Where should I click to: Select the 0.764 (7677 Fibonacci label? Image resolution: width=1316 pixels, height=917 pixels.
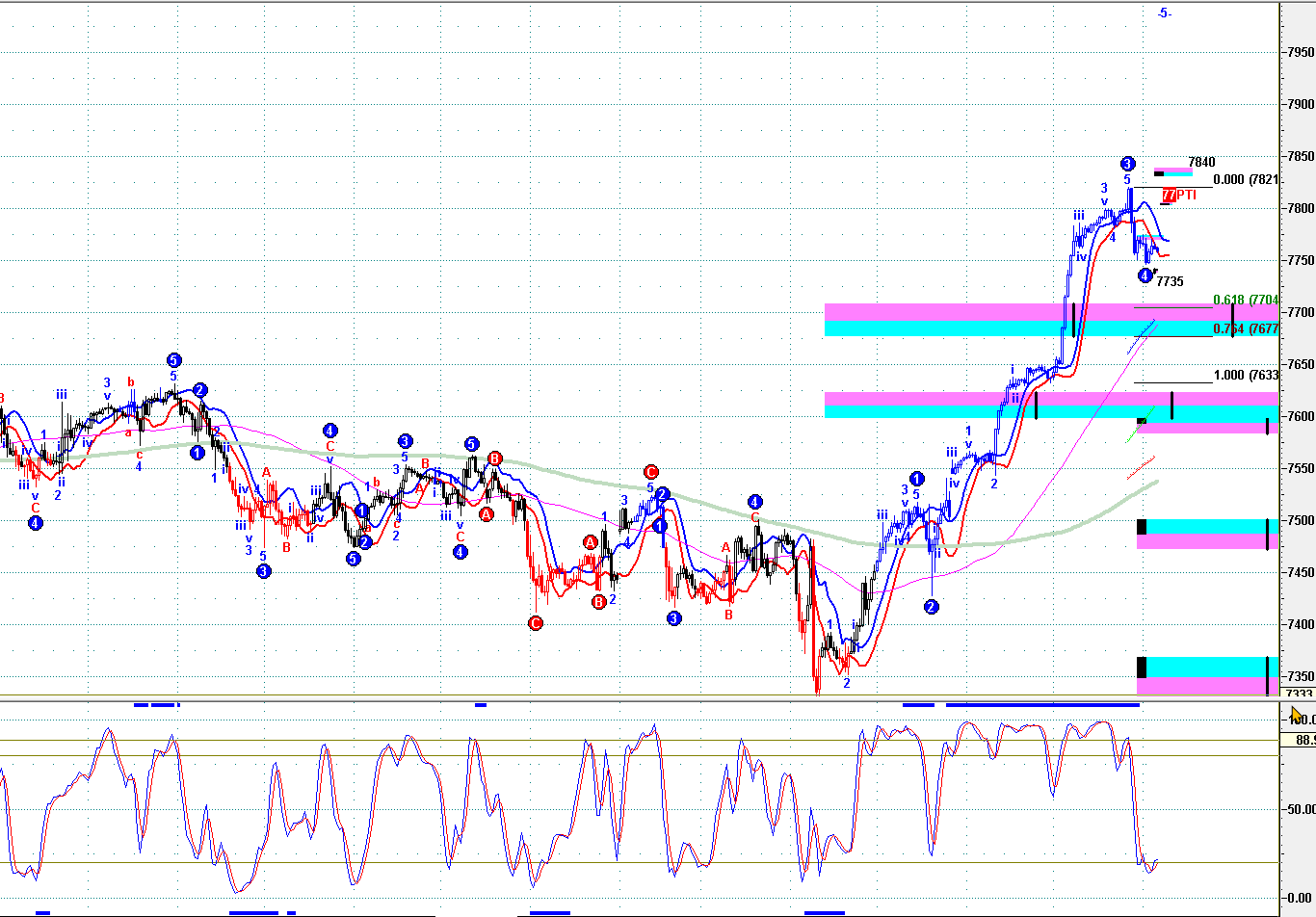point(1246,329)
